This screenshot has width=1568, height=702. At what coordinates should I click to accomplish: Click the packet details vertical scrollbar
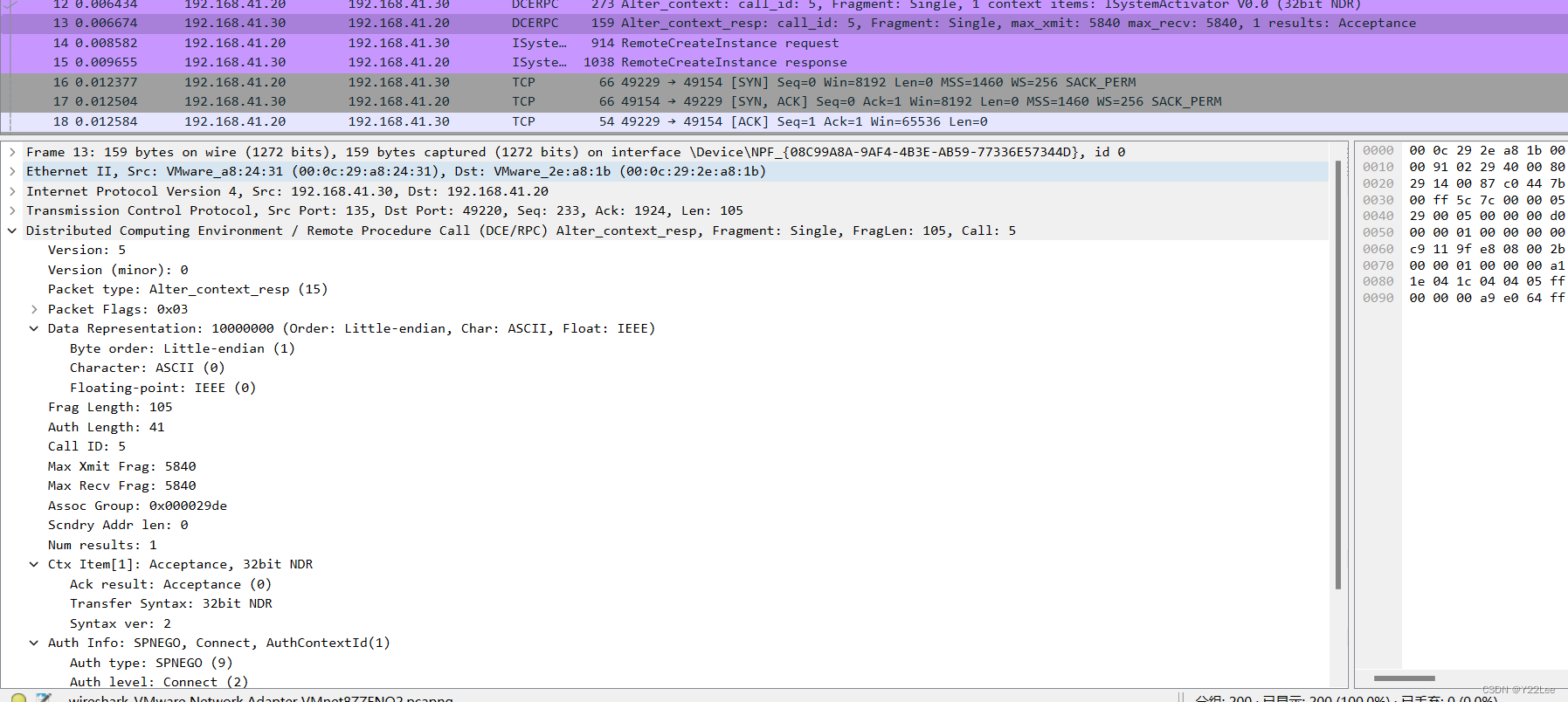1337,375
